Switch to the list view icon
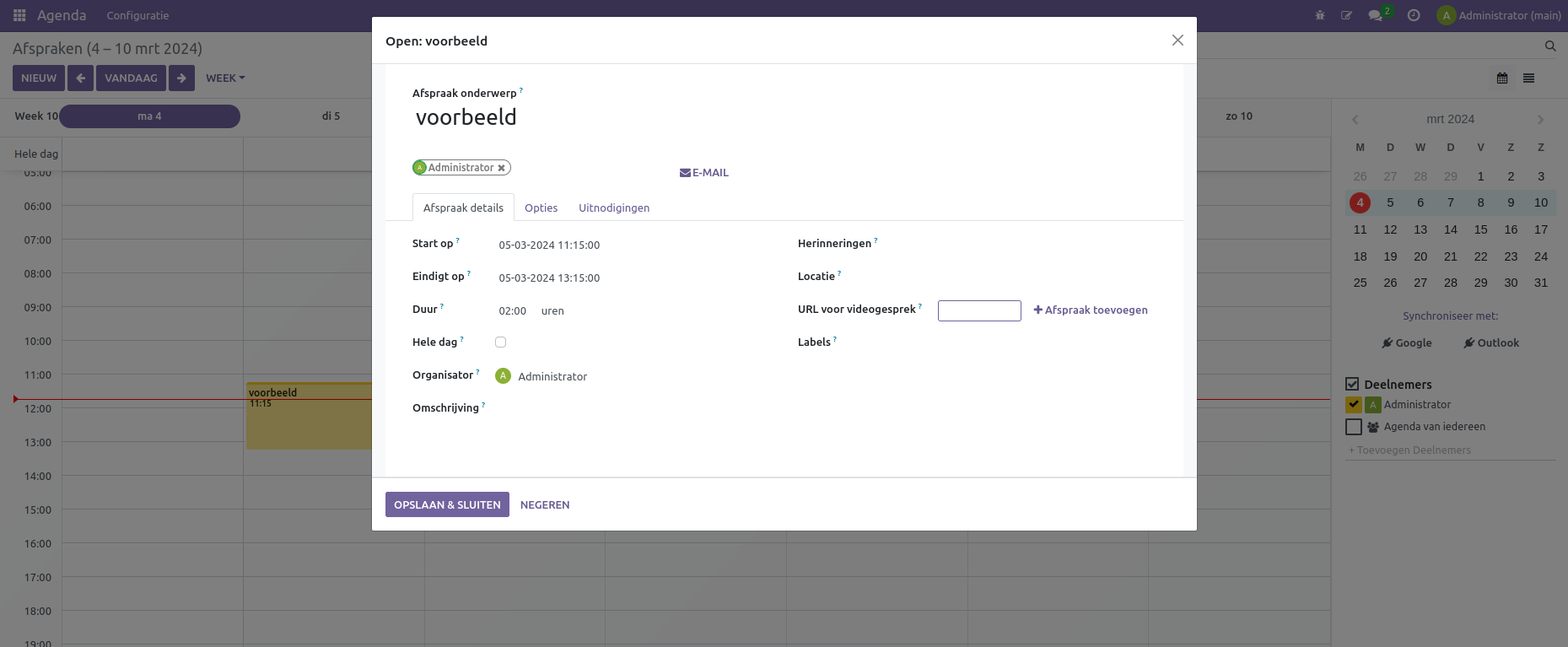Image resolution: width=1568 pixels, height=647 pixels. (x=1528, y=78)
